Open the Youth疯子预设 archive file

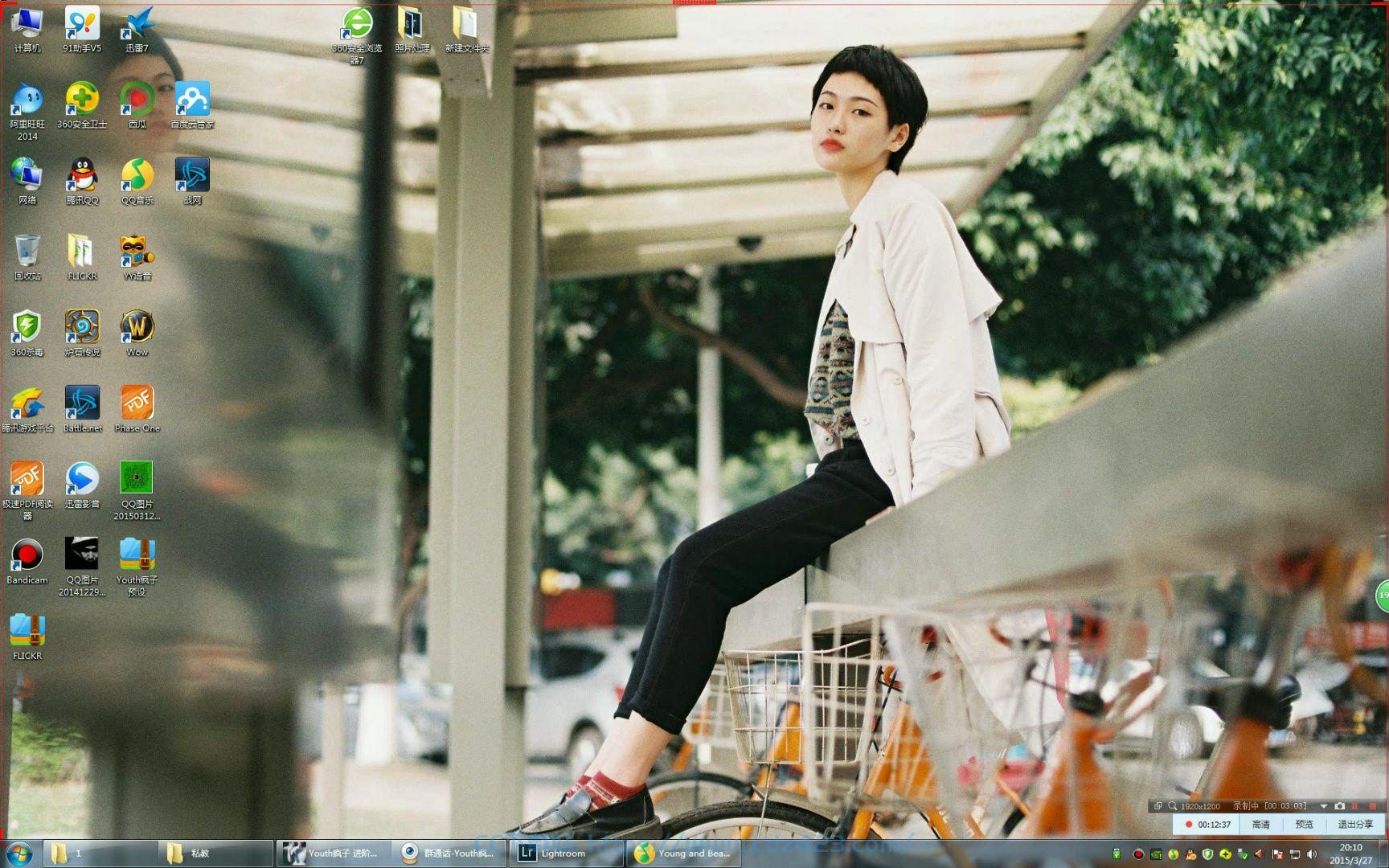(137, 567)
